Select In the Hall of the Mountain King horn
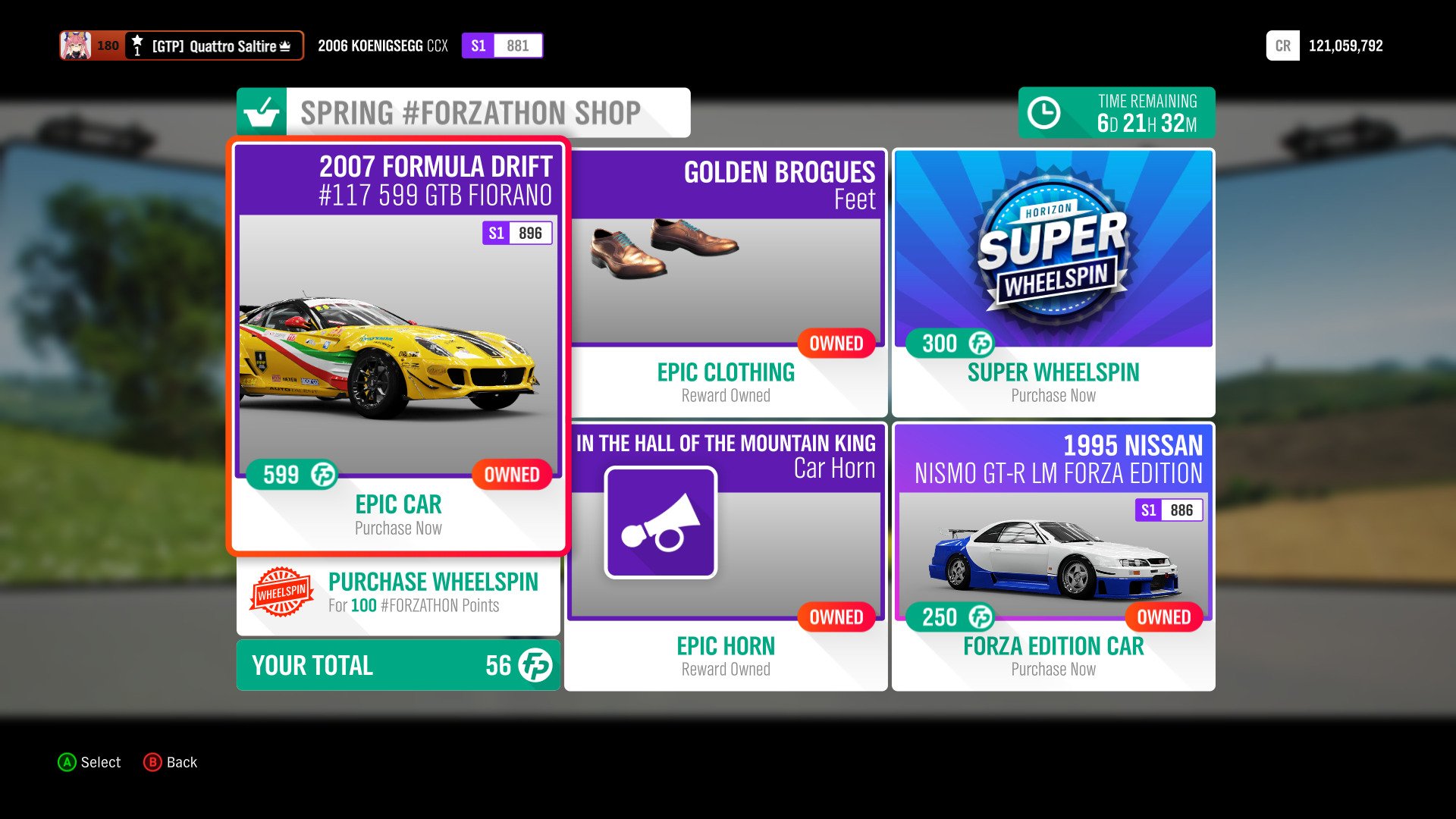The image size is (1456, 819). tap(726, 557)
